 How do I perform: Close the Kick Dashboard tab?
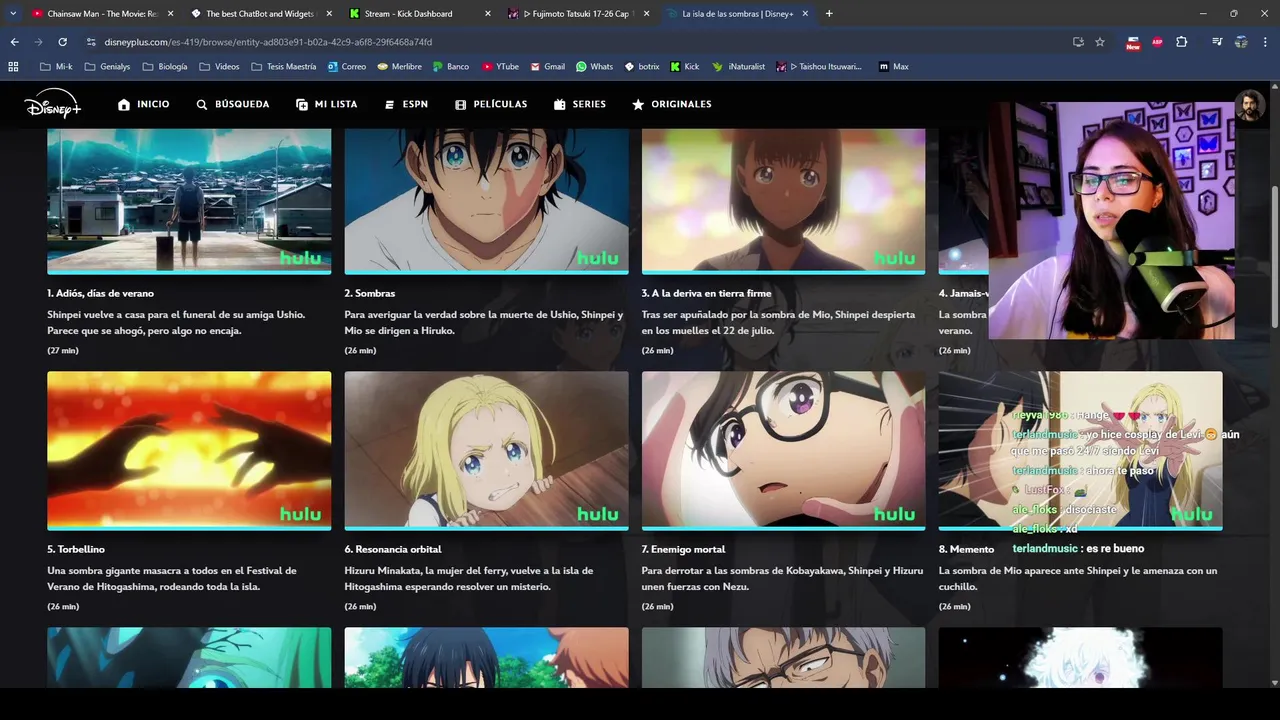pos(488,14)
